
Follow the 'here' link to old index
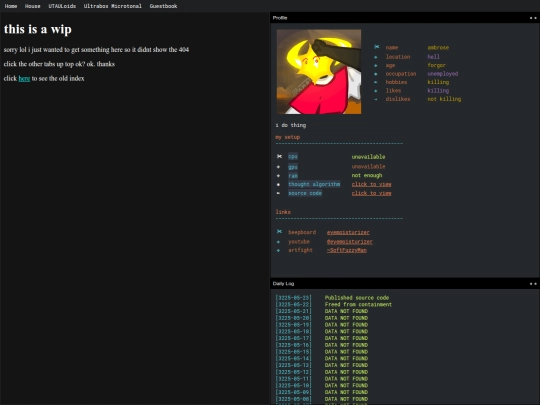pos(24,79)
